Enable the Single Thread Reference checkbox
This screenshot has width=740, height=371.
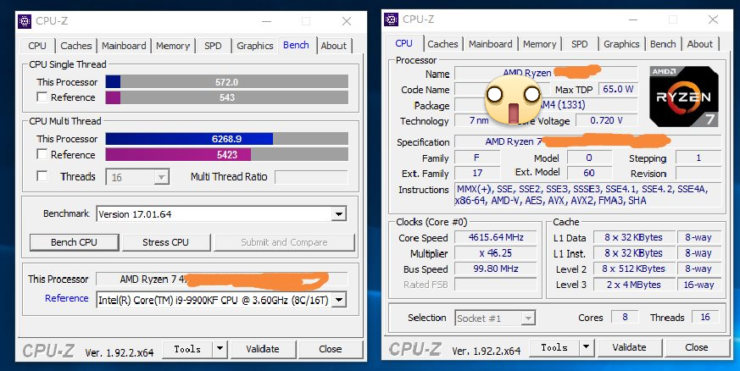42,97
